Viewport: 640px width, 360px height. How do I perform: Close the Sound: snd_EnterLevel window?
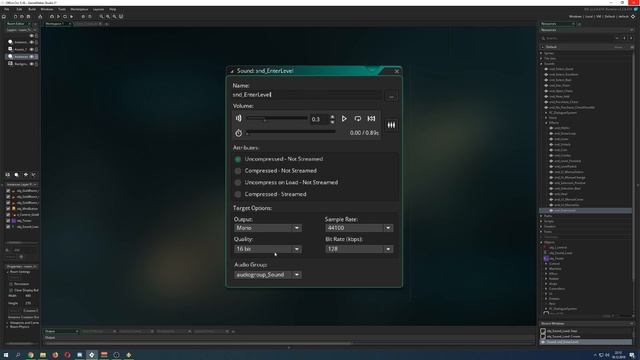(397, 71)
